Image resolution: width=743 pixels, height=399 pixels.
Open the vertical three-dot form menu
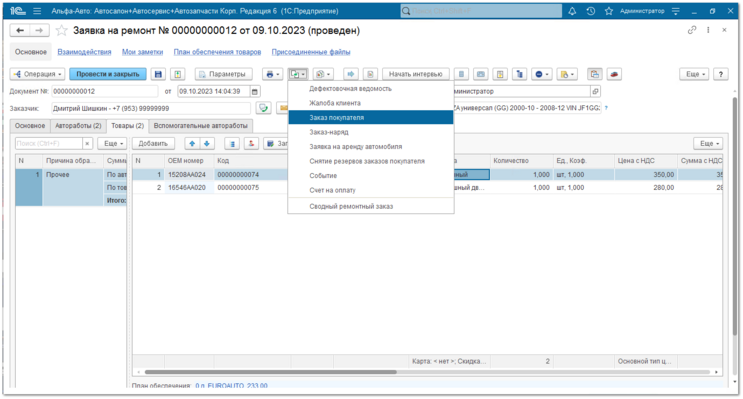pyautogui.click(x=708, y=30)
